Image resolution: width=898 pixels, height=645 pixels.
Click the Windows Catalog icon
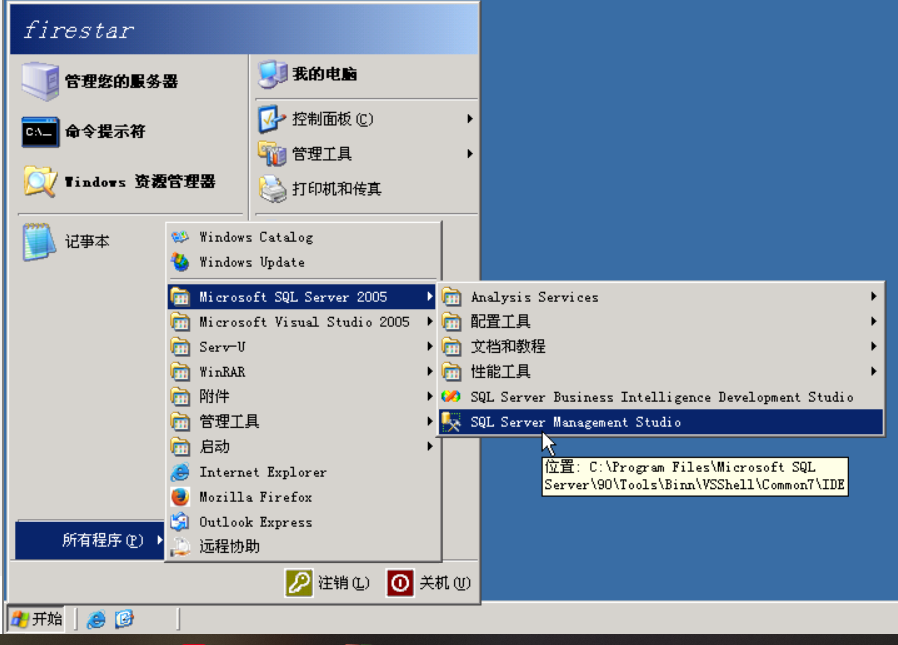point(180,237)
